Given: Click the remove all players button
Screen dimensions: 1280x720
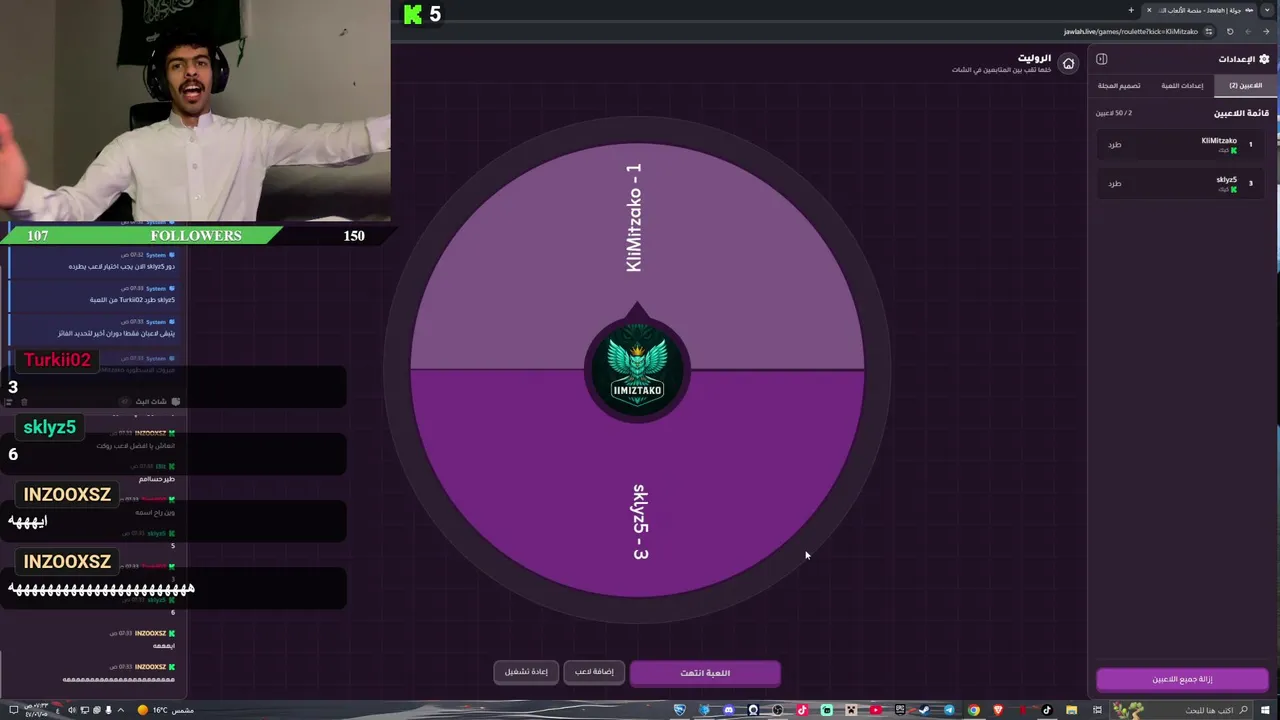Looking at the screenshot, I should pos(1182,679).
